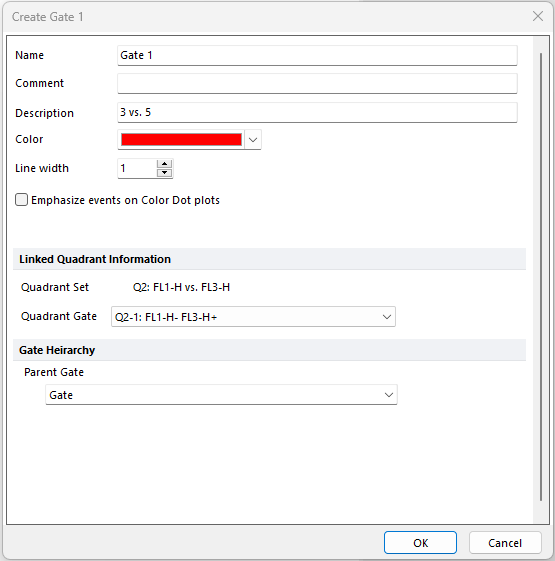
Task: Close the Create Gate 1 dialog
Action: pos(538,16)
